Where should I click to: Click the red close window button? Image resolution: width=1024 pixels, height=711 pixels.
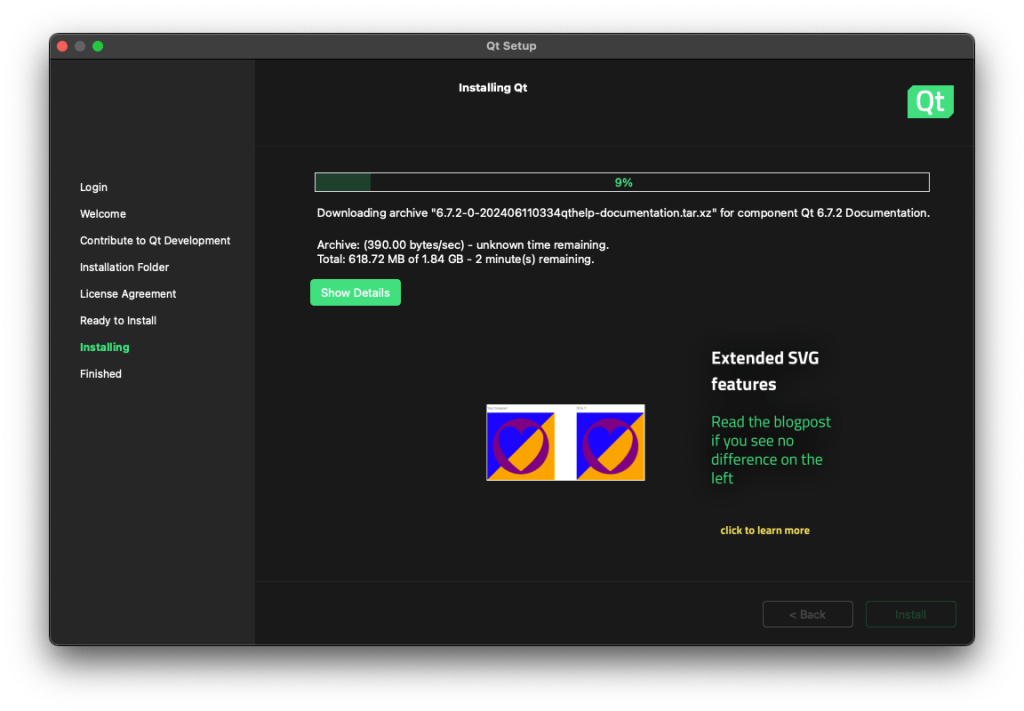click(x=62, y=46)
